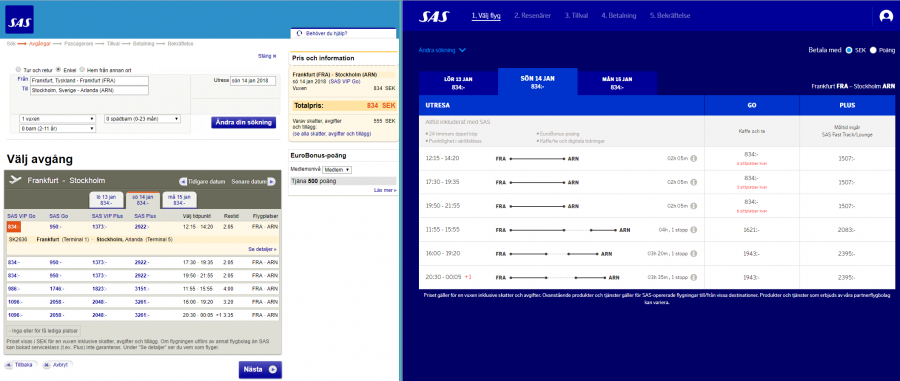This screenshot has width=900, height=381.
Task: Open the Se detaljer link
Action: (x=262, y=250)
